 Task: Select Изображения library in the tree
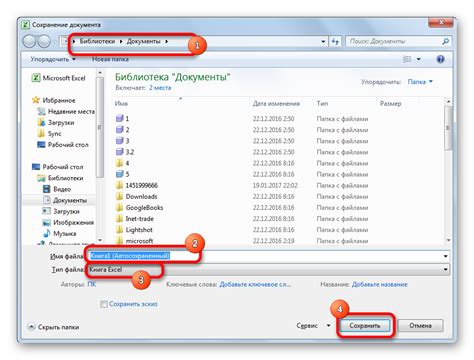pos(68,222)
